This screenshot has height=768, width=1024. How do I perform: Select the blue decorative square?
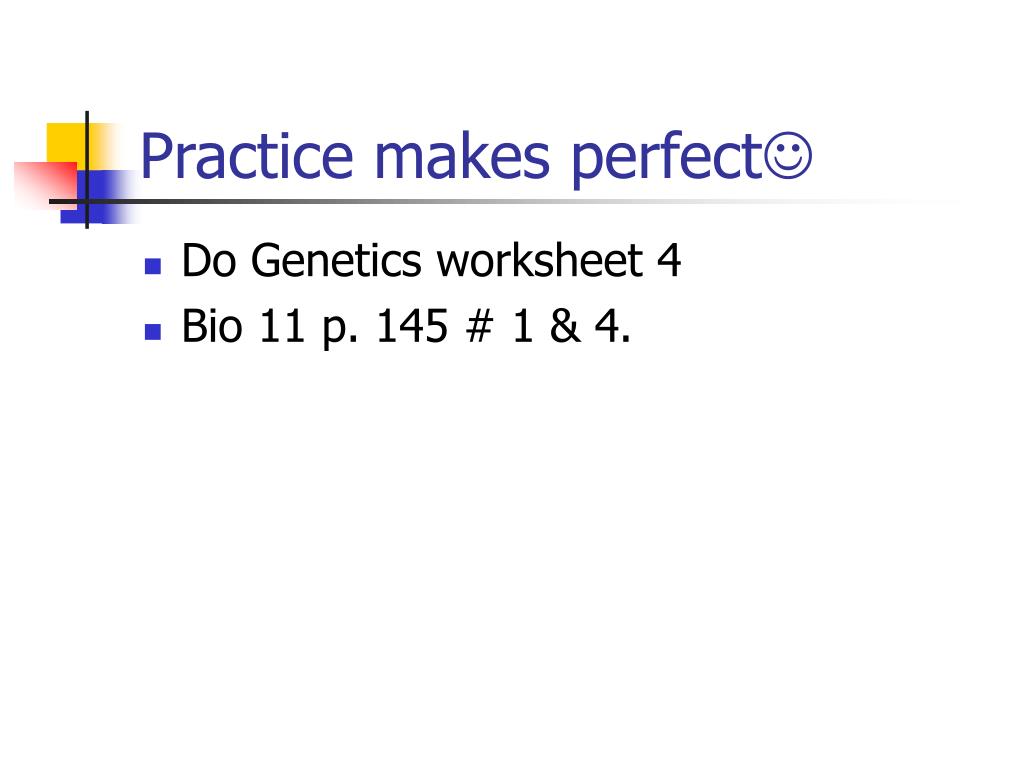(x=98, y=197)
